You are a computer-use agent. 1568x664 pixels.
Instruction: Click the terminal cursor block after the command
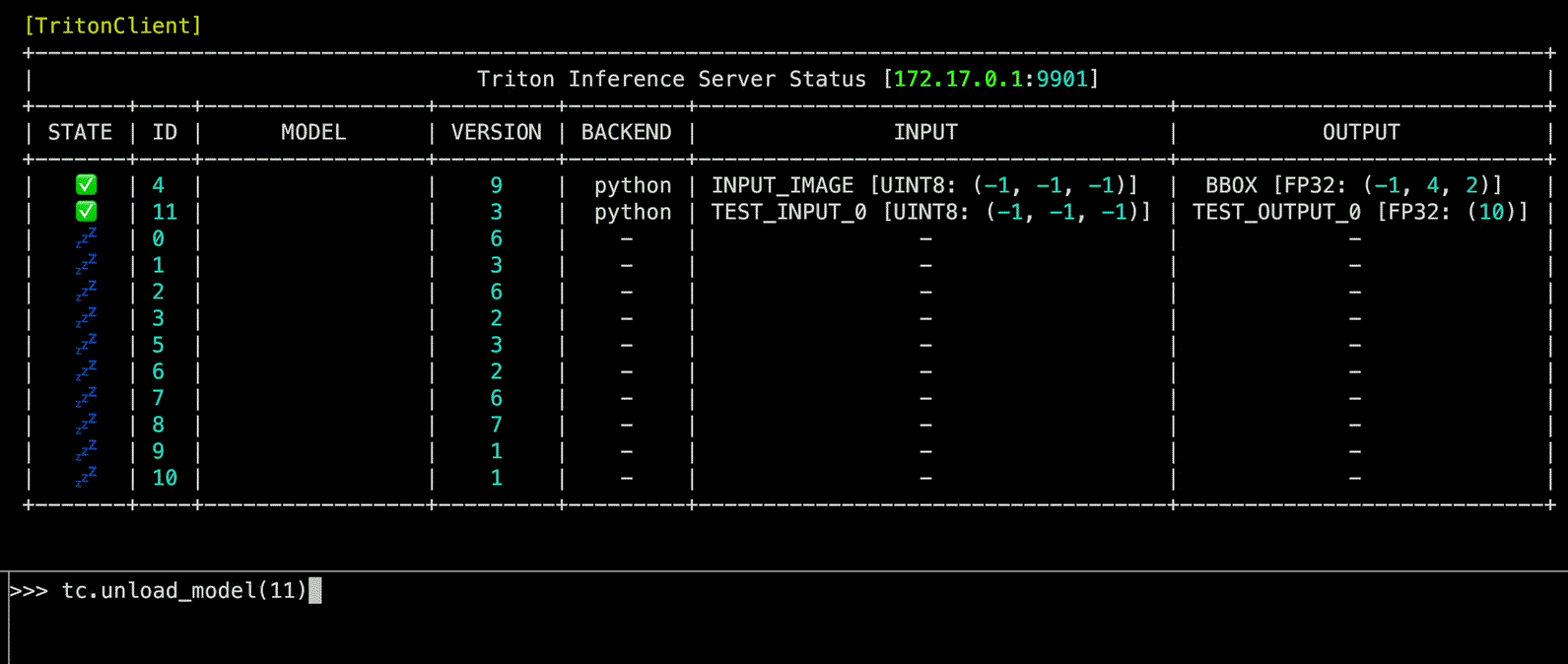click(x=315, y=591)
